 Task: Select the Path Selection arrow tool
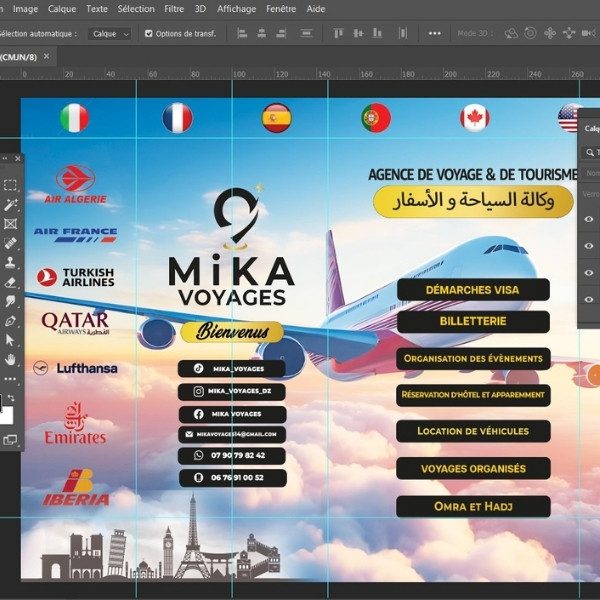(11, 340)
